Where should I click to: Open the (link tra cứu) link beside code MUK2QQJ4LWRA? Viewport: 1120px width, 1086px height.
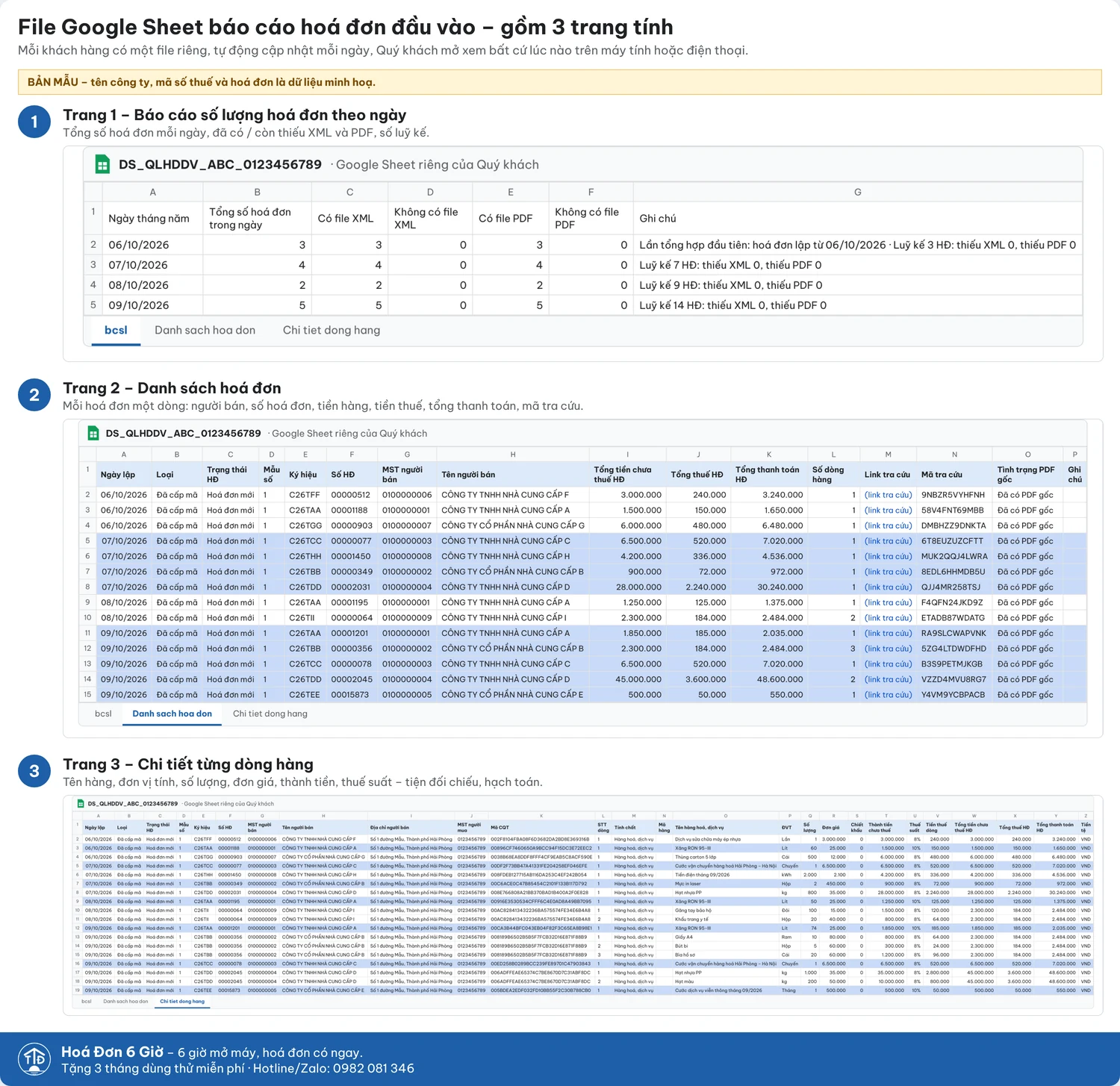[888, 556]
